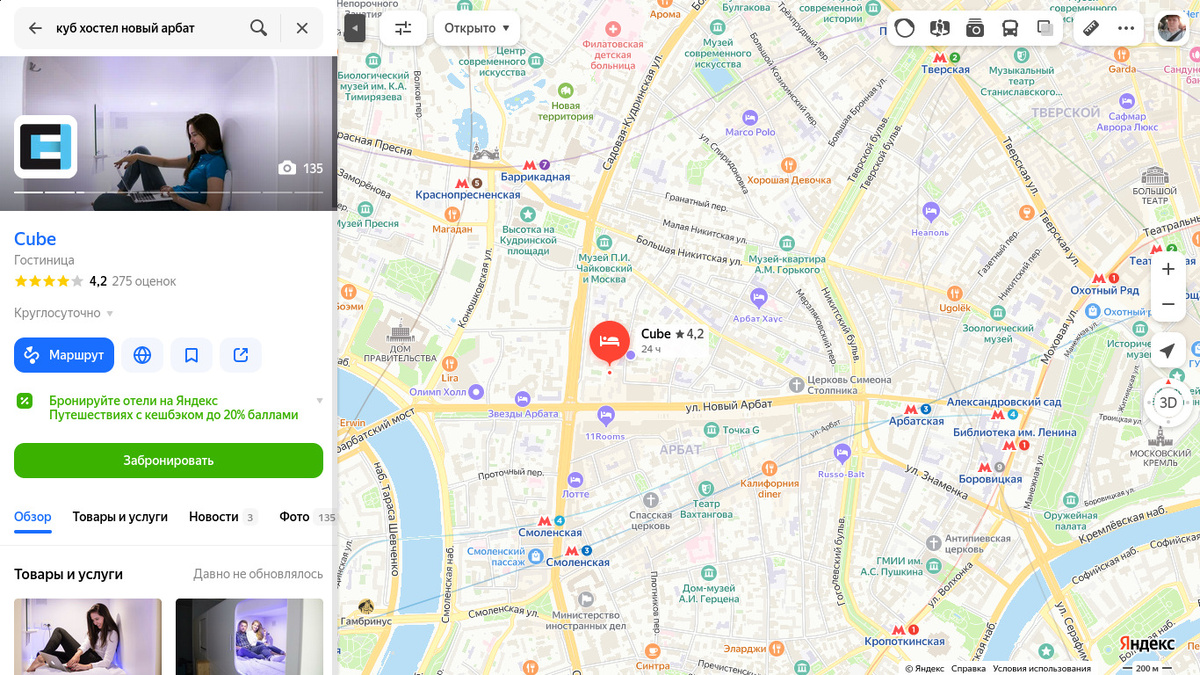
Task: Select the ruler distance tool
Action: (1091, 28)
